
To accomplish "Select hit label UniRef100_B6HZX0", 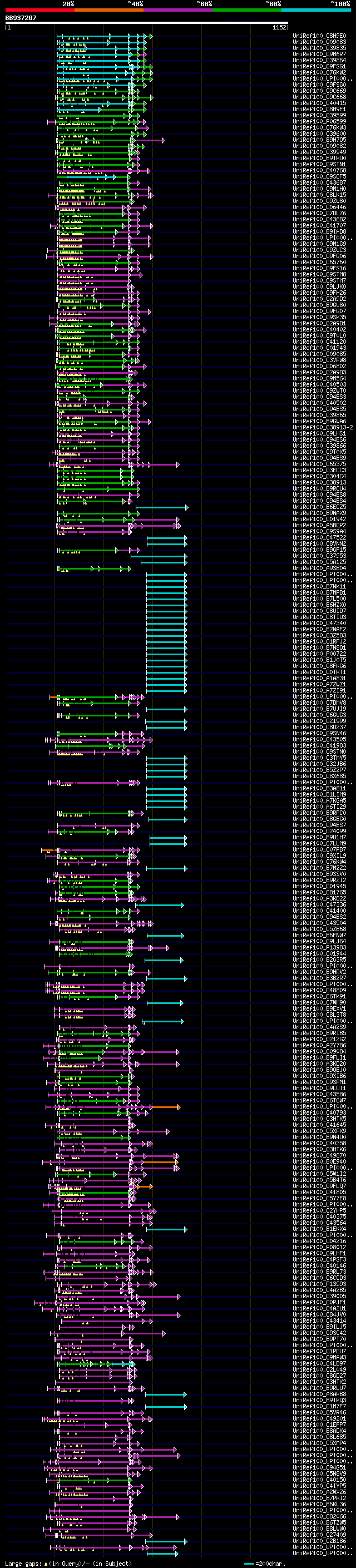I will pos(319,605).
